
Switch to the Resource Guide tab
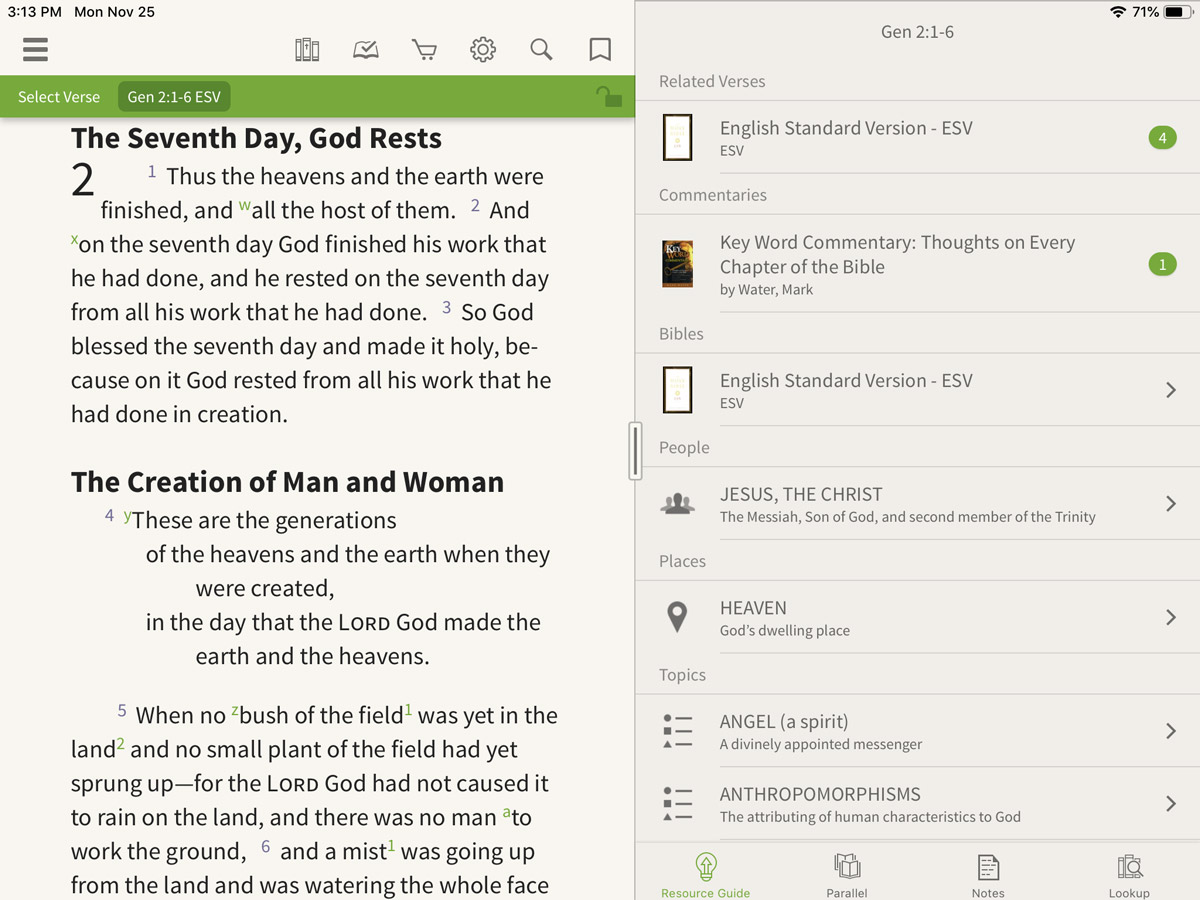tap(706, 874)
